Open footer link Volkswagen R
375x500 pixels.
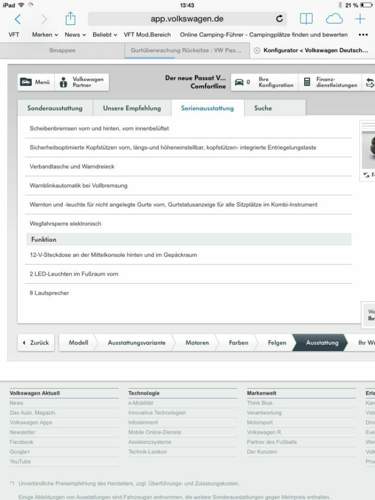click(x=264, y=432)
